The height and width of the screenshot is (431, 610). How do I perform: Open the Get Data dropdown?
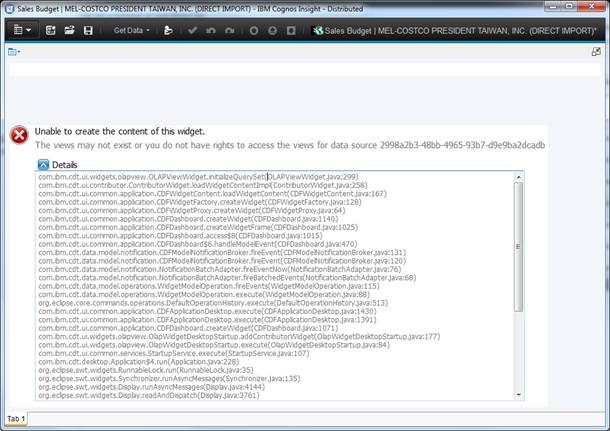coord(131,30)
